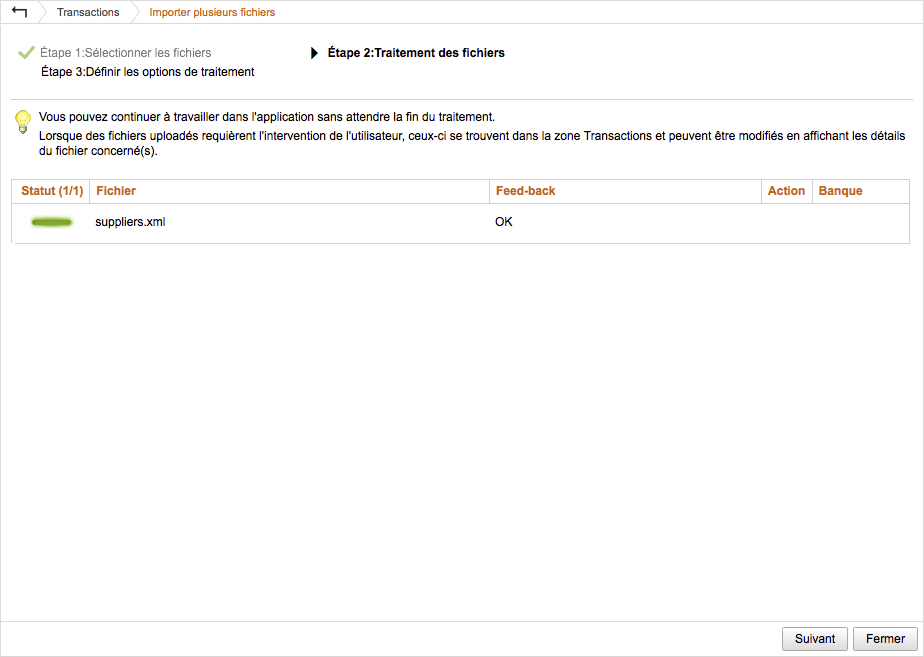Click the Banque column header

(x=840, y=191)
